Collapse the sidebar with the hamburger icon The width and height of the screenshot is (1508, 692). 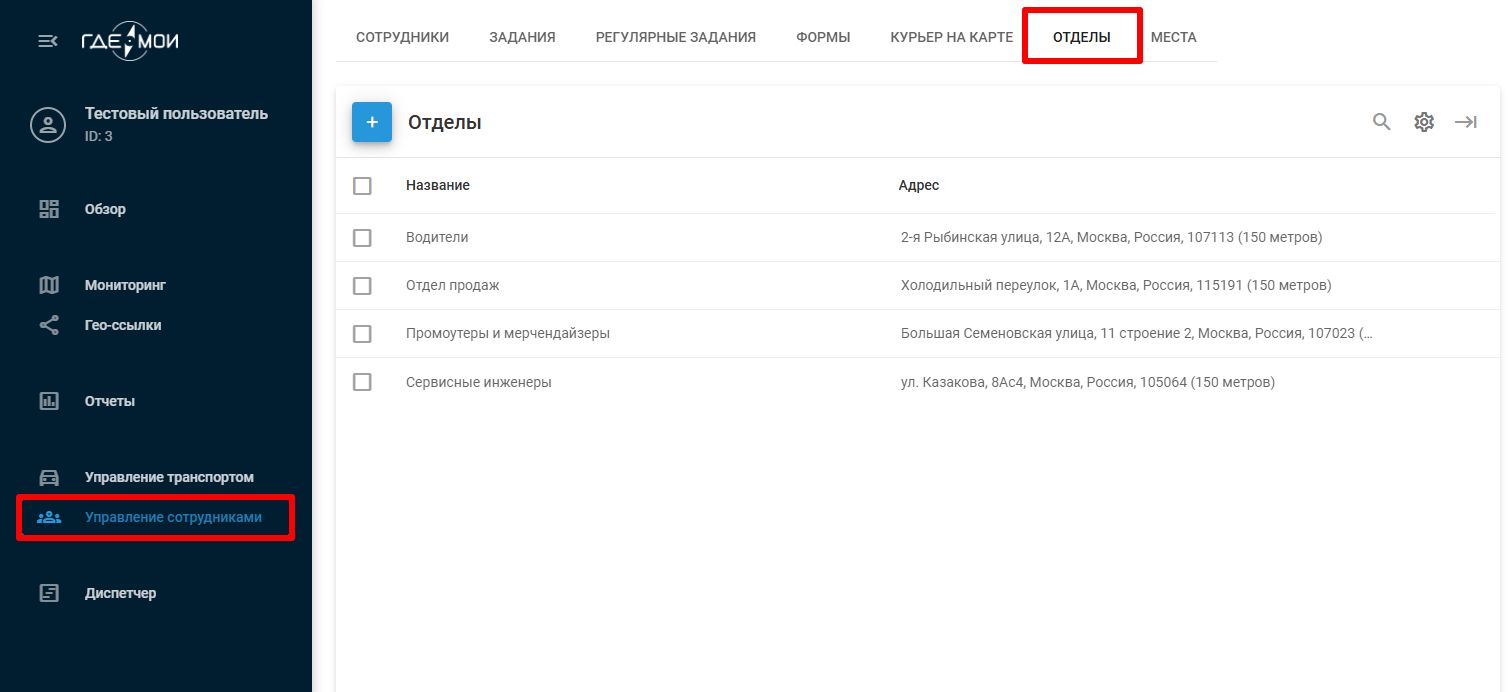(47, 41)
